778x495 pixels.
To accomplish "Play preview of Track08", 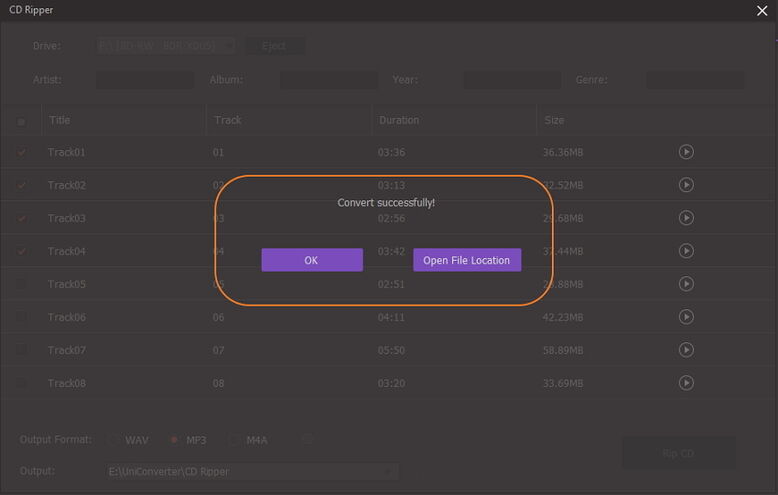I will pyautogui.click(x=686, y=383).
